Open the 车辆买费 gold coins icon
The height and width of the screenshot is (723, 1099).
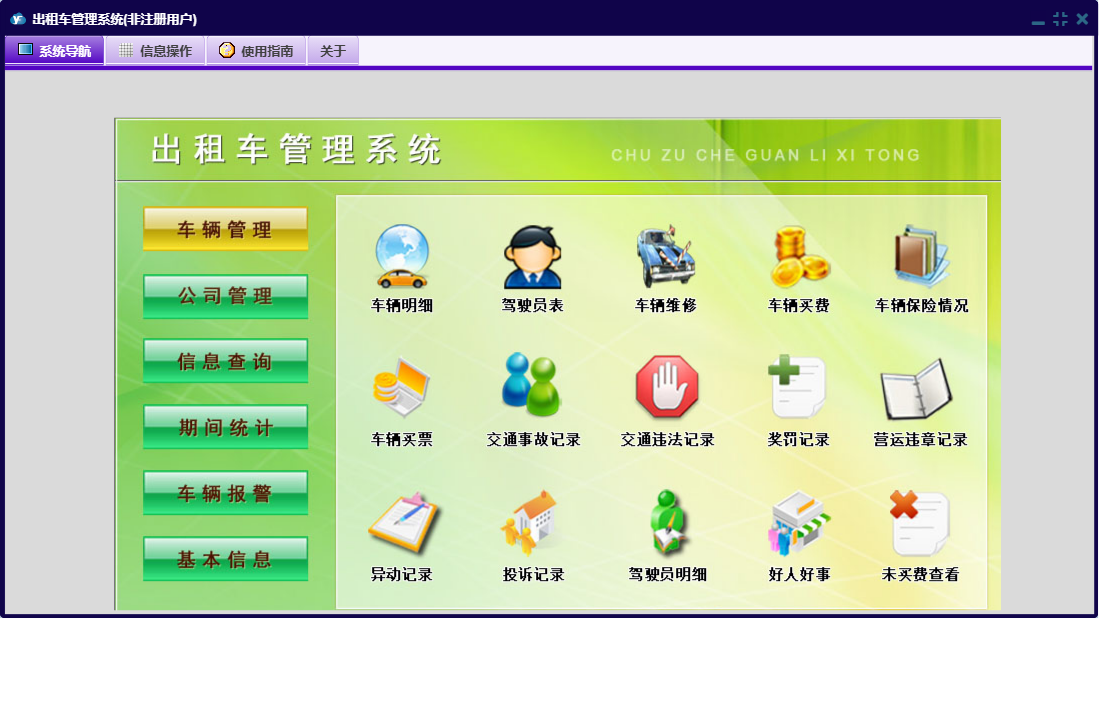(x=800, y=256)
